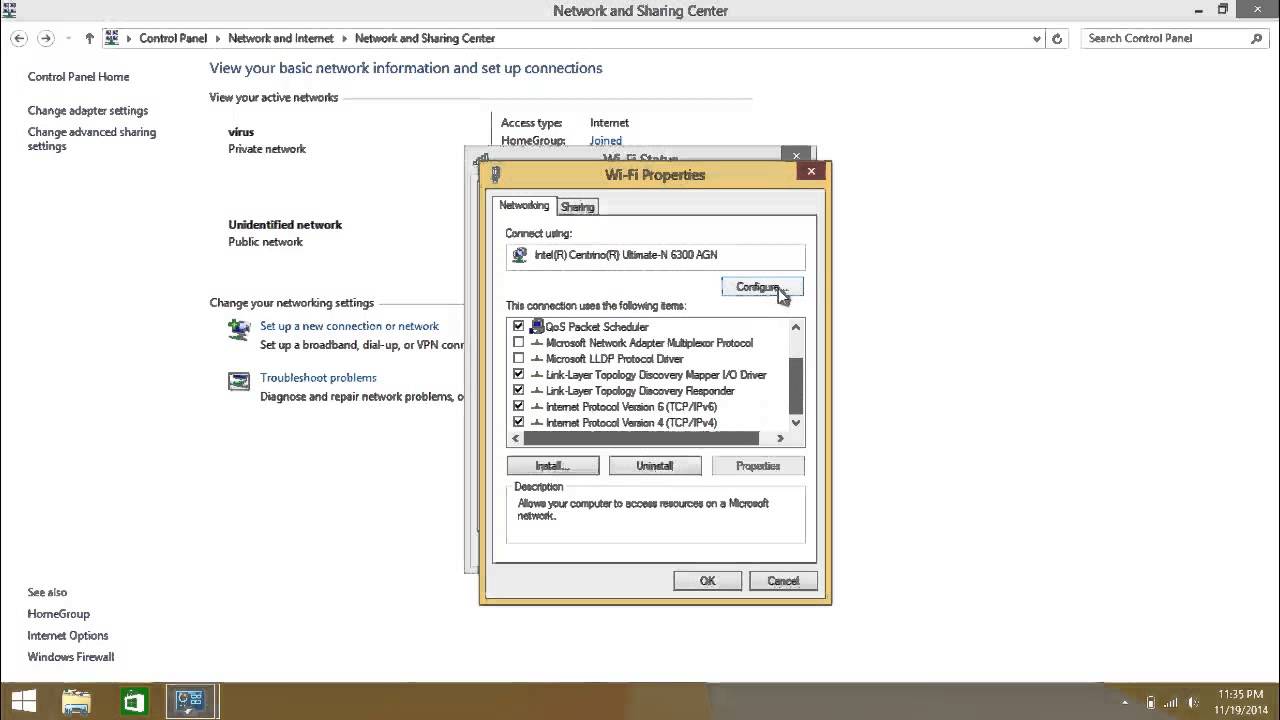Click the address bar location icon
Image resolution: width=1280 pixels, height=720 pixels.
[112, 38]
